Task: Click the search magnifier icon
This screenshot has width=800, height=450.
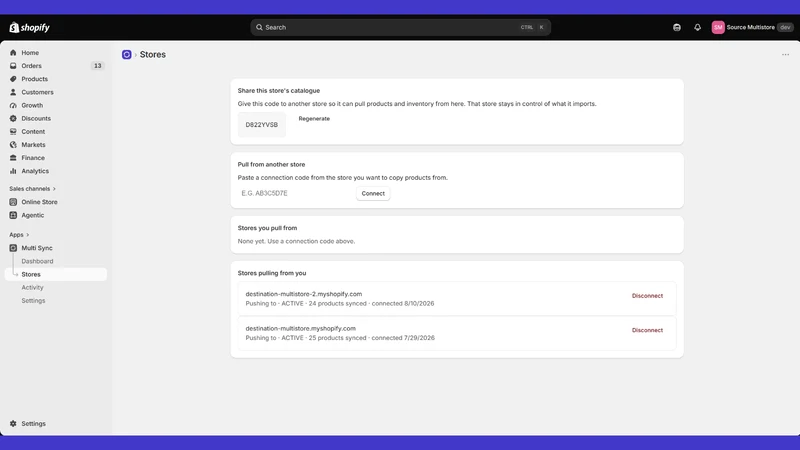Action: pos(259,28)
